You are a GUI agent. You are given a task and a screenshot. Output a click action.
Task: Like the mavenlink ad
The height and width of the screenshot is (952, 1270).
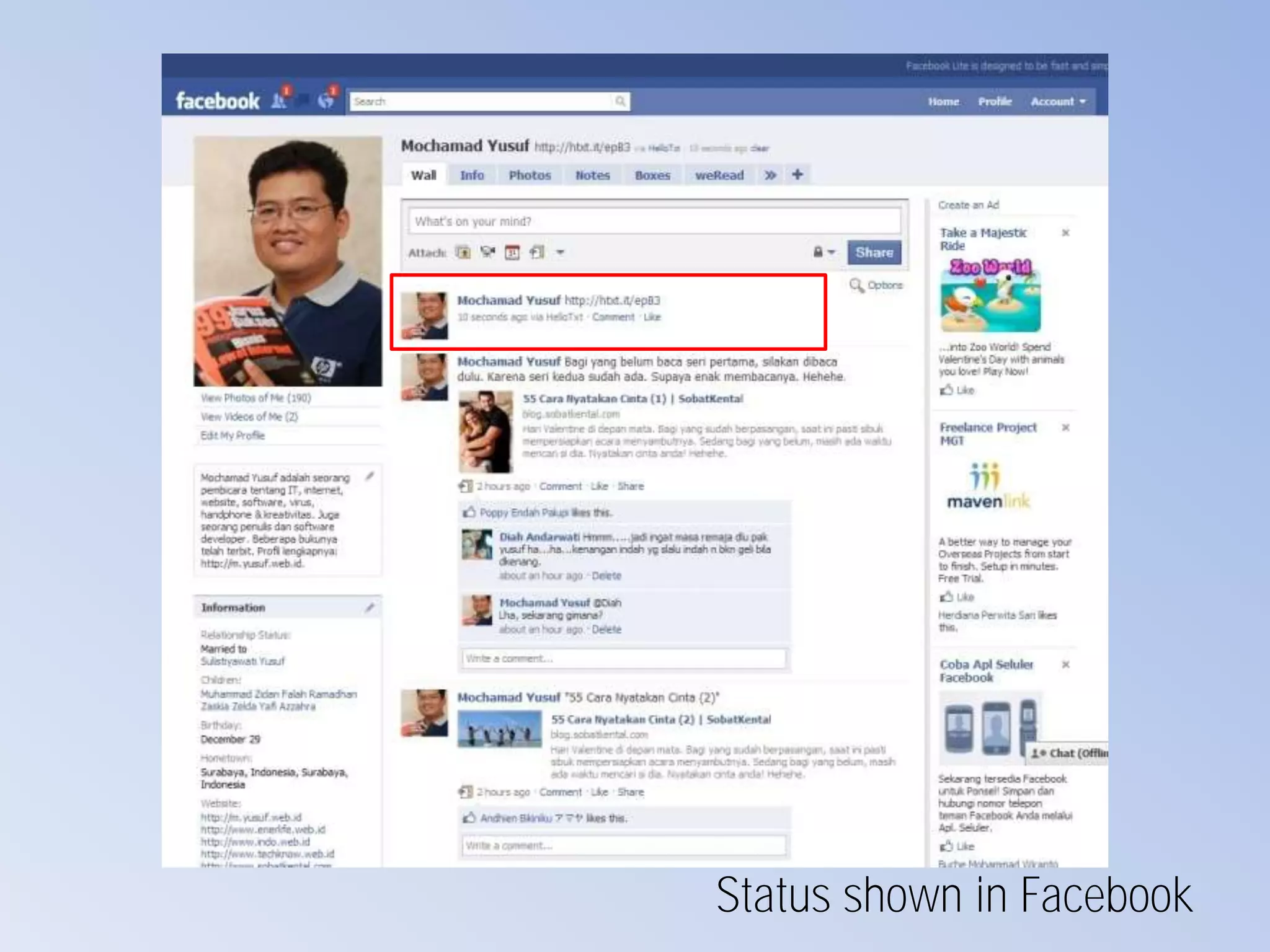tap(957, 597)
